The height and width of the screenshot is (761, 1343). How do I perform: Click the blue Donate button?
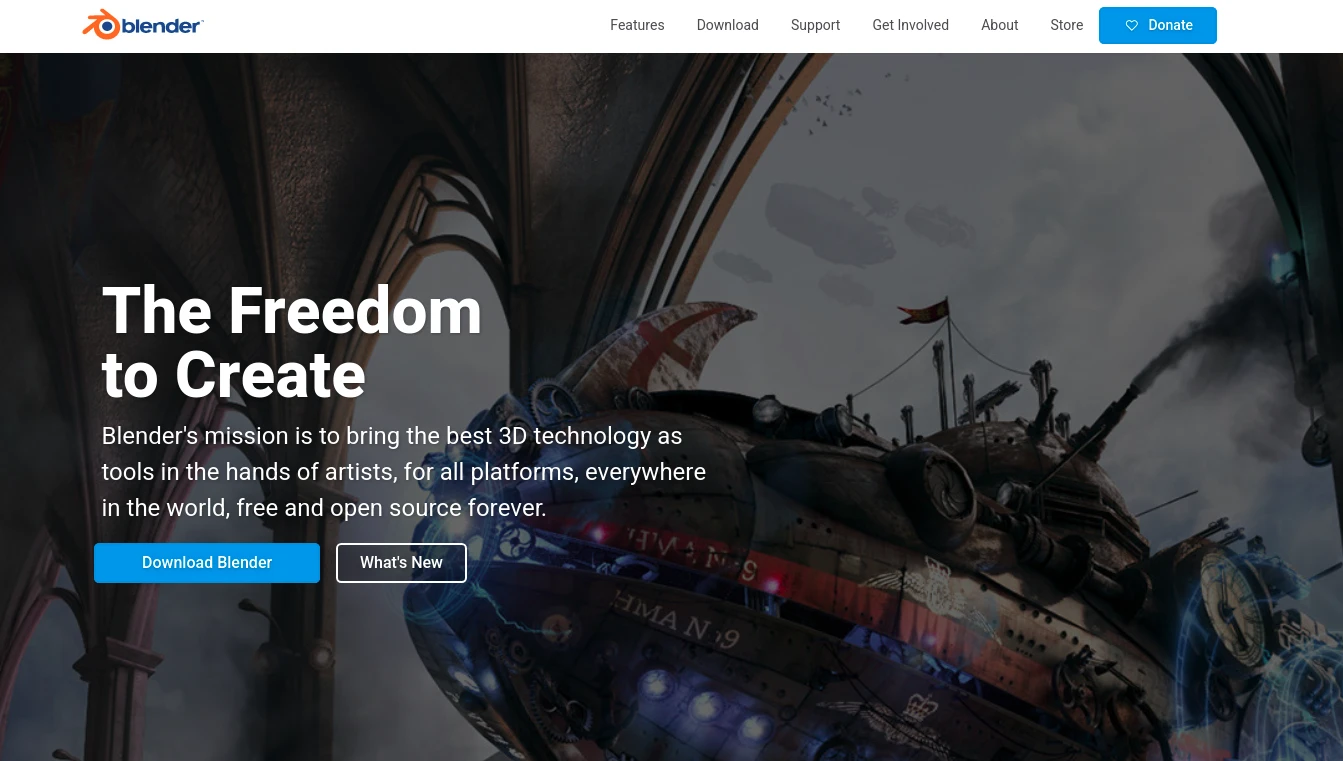click(1158, 26)
